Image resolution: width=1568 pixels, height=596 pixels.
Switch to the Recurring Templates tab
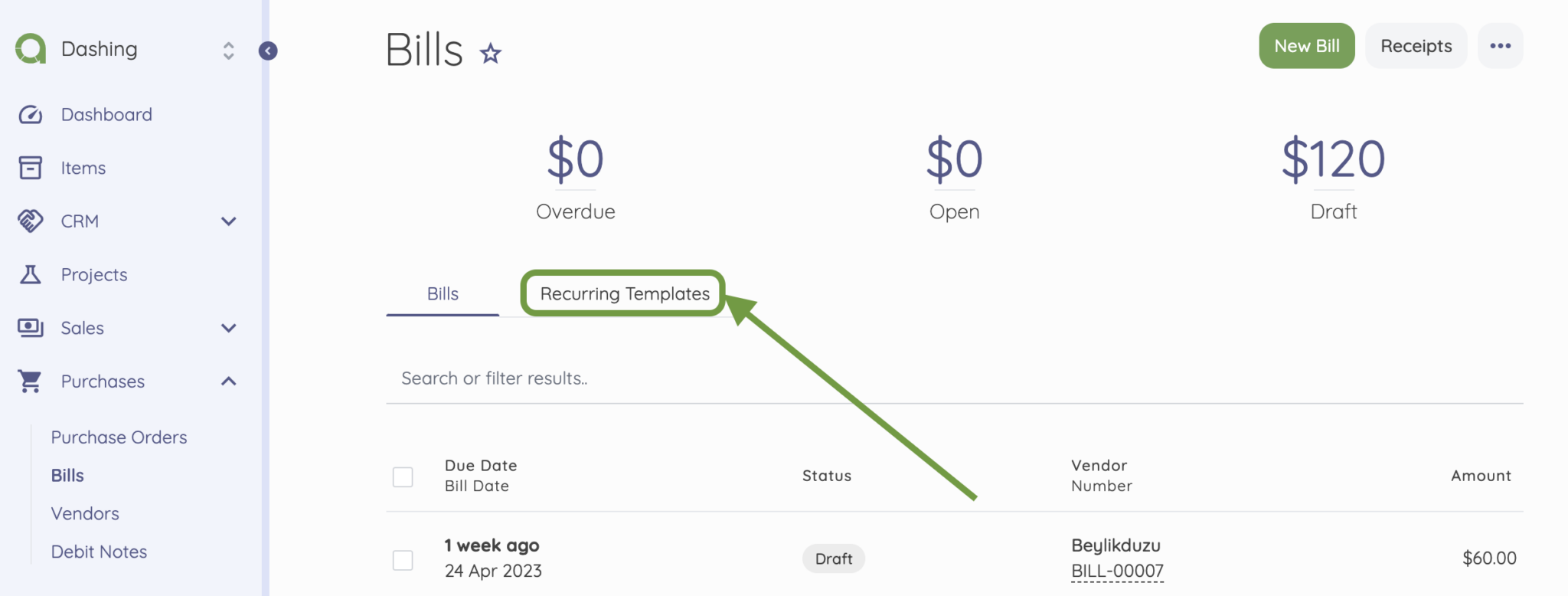point(622,293)
